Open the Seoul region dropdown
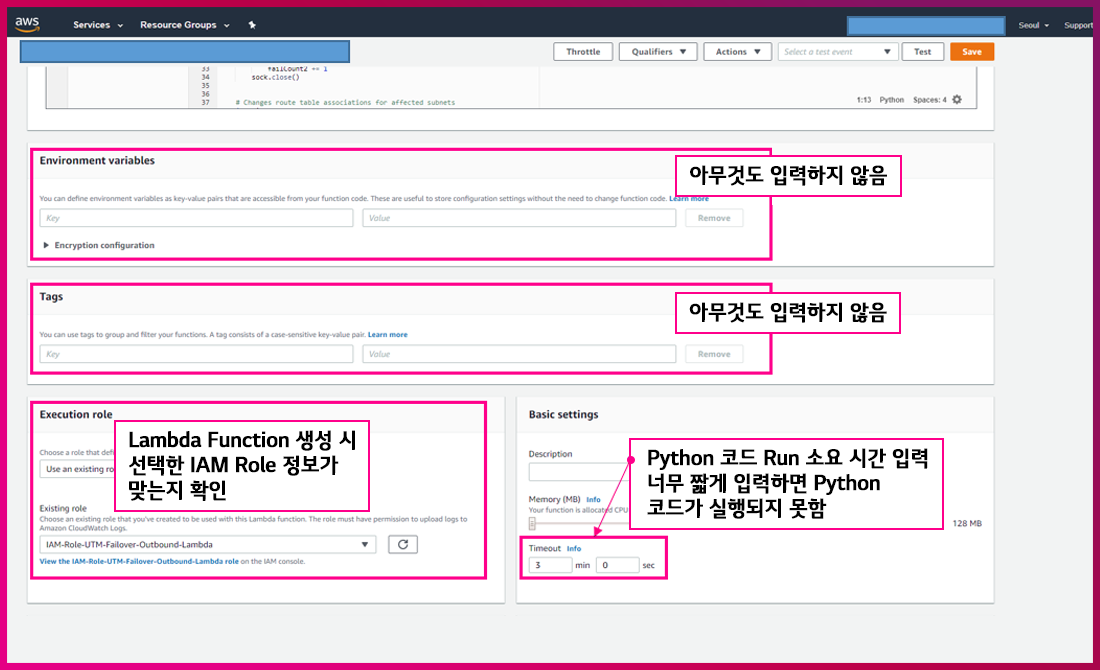The image size is (1100, 670). click(1033, 25)
